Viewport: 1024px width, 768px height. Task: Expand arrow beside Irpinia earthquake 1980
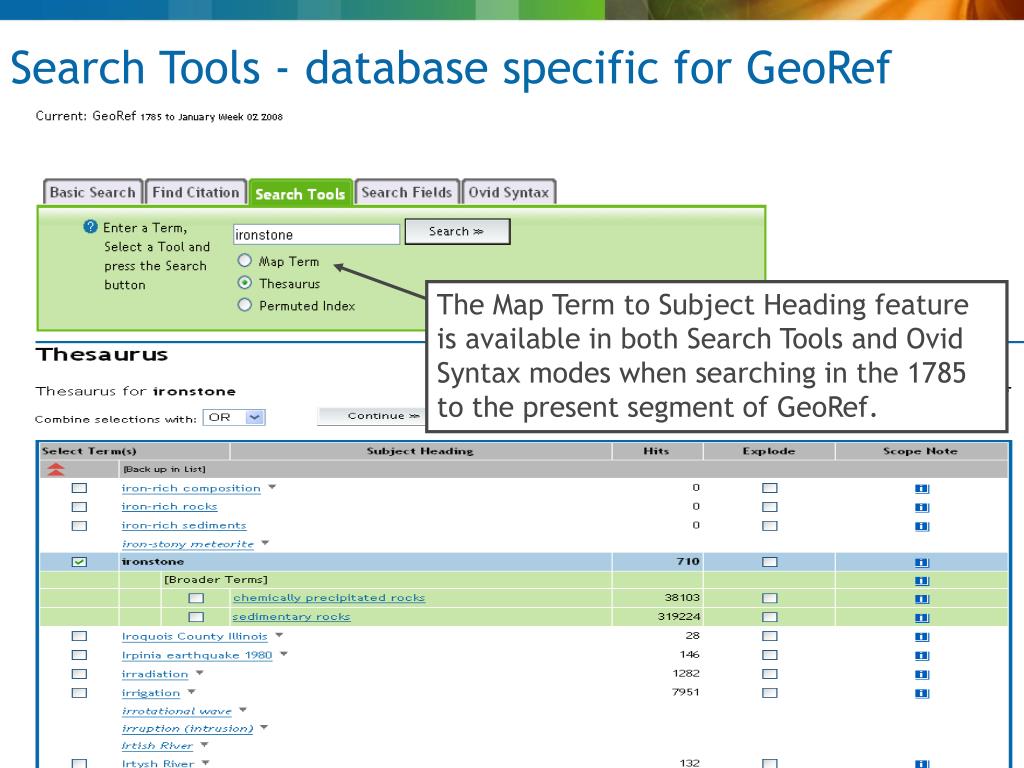[x=284, y=653]
